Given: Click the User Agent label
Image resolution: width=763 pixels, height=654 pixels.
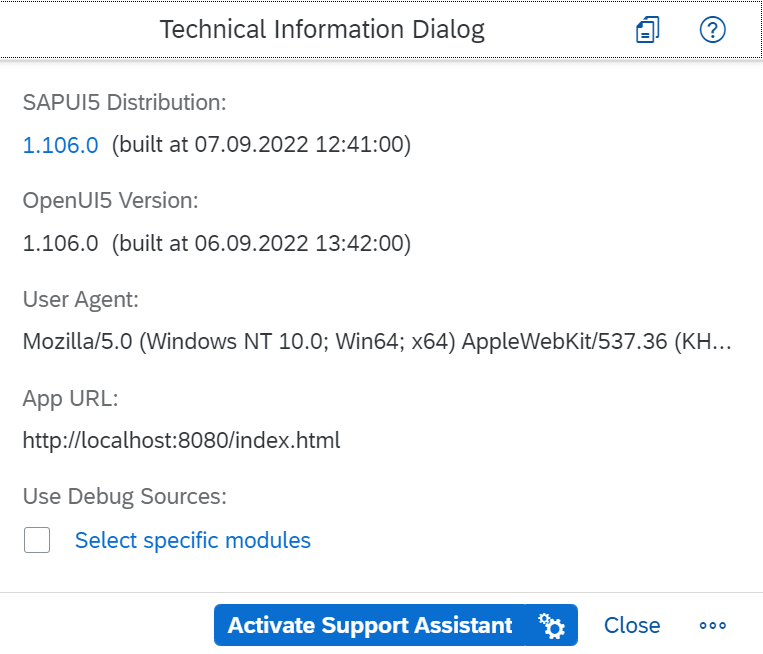Looking at the screenshot, I should (81, 300).
